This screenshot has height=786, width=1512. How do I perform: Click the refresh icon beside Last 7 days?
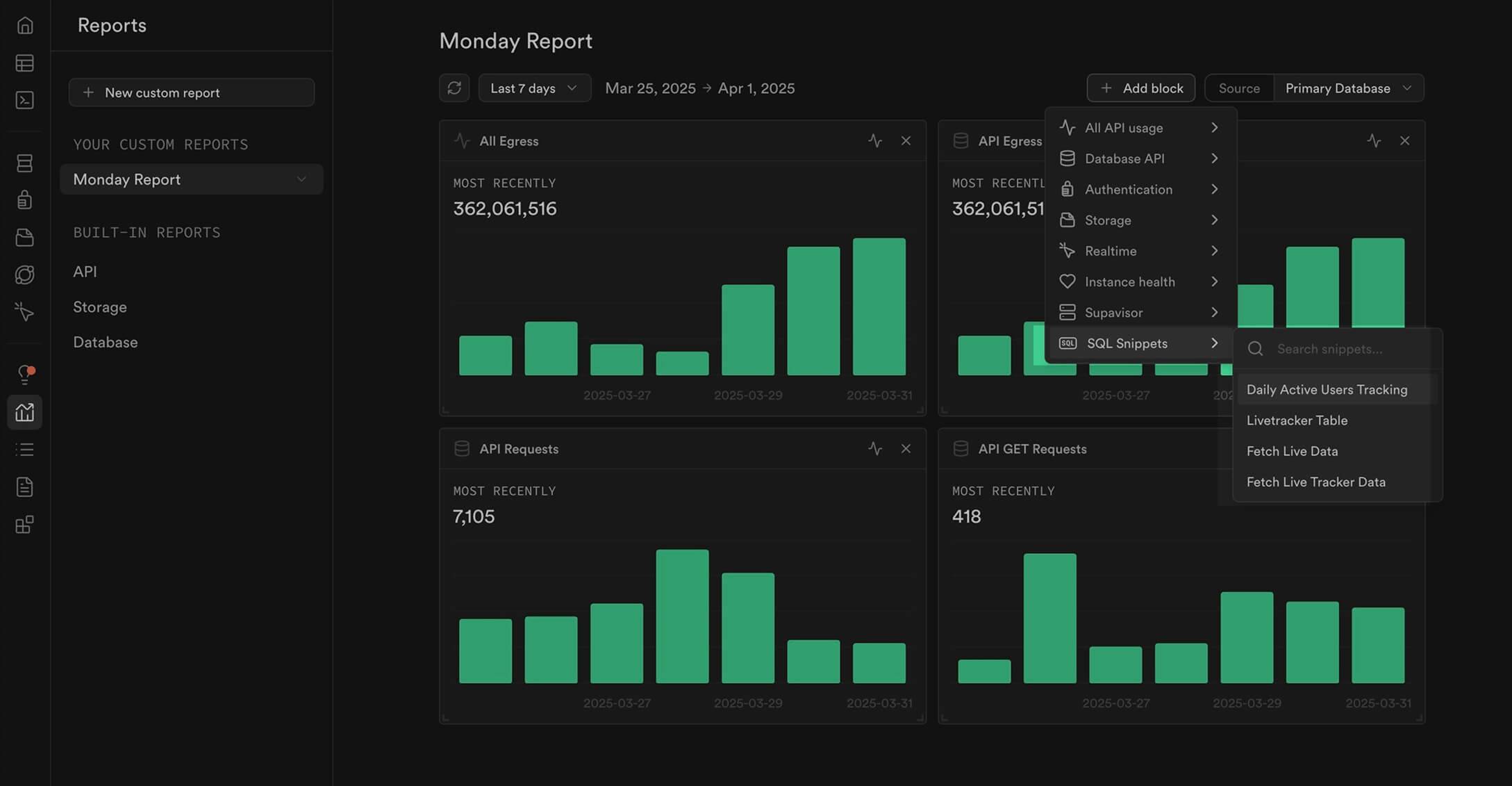click(x=454, y=88)
